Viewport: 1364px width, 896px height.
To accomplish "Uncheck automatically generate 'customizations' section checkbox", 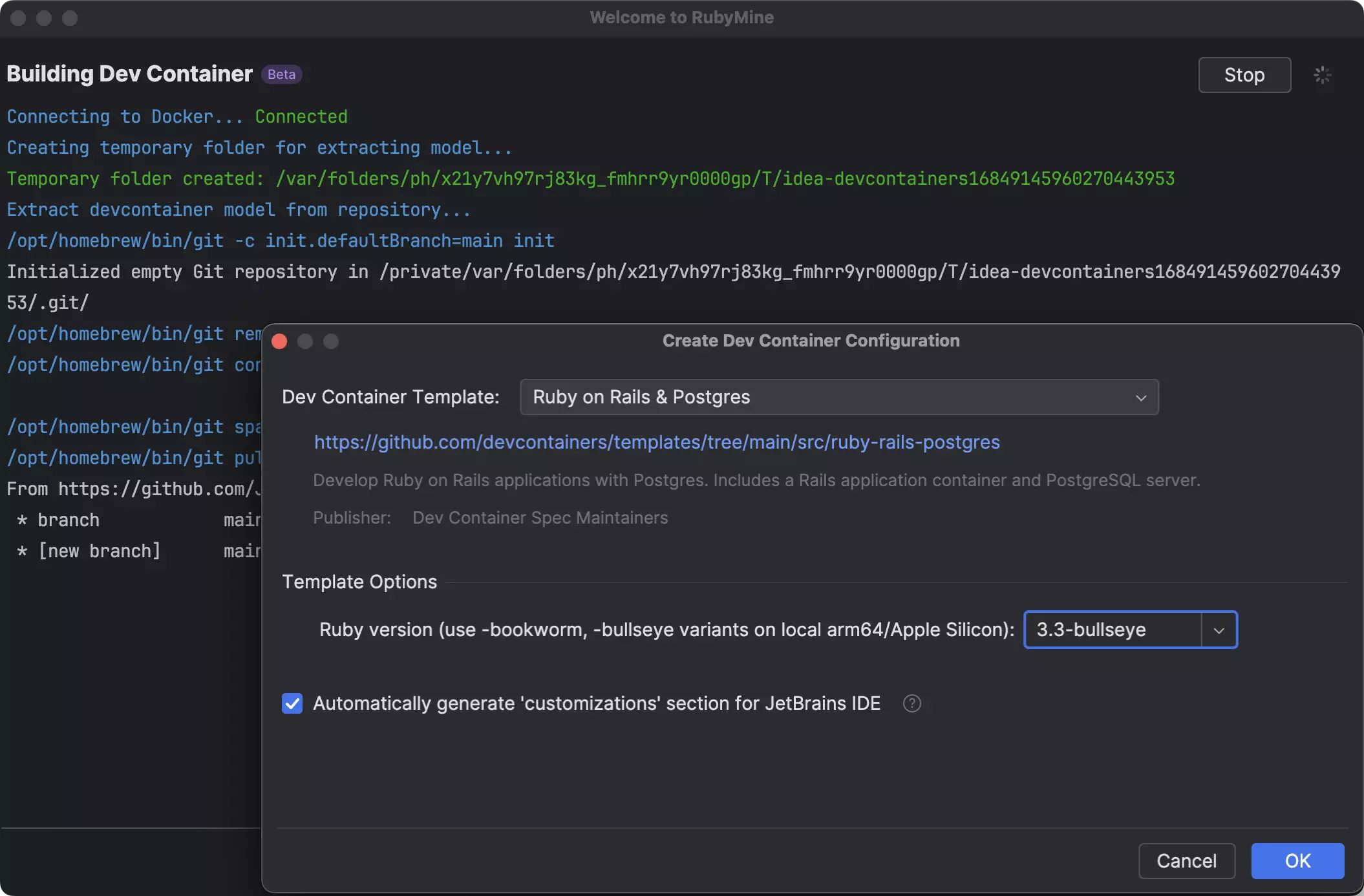I will pos(292,703).
